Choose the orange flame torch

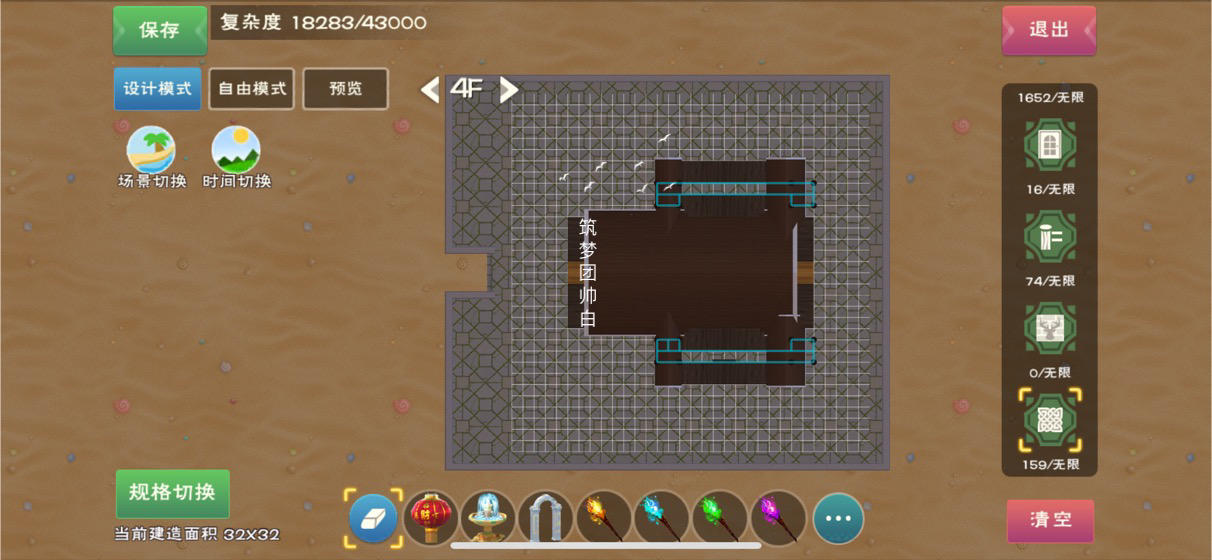click(x=604, y=518)
